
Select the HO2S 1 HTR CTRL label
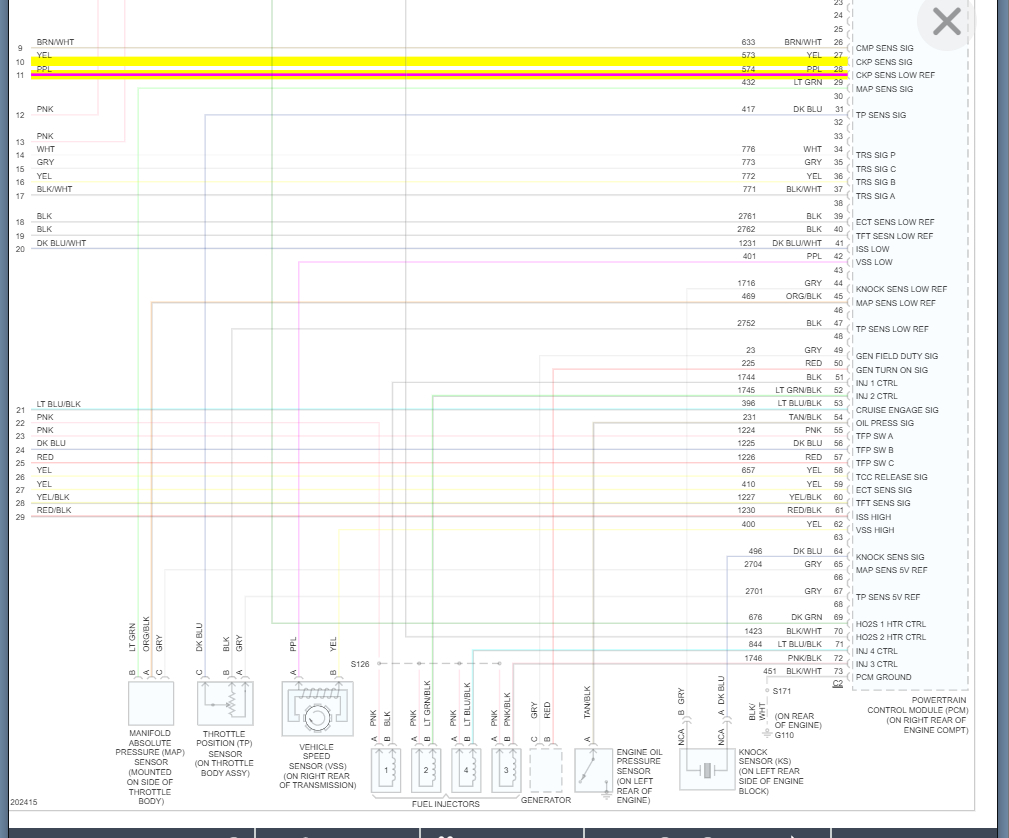point(891,624)
